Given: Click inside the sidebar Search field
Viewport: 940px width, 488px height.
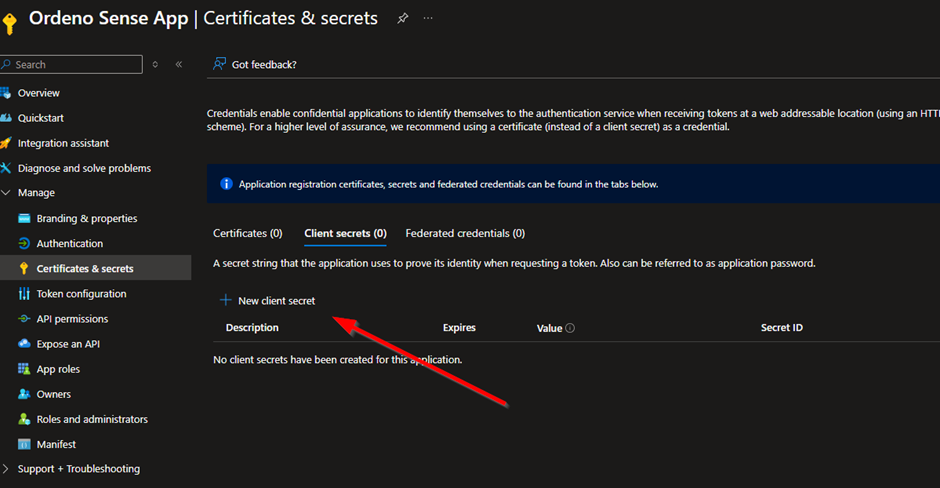Looking at the screenshot, I should [x=71, y=64].
